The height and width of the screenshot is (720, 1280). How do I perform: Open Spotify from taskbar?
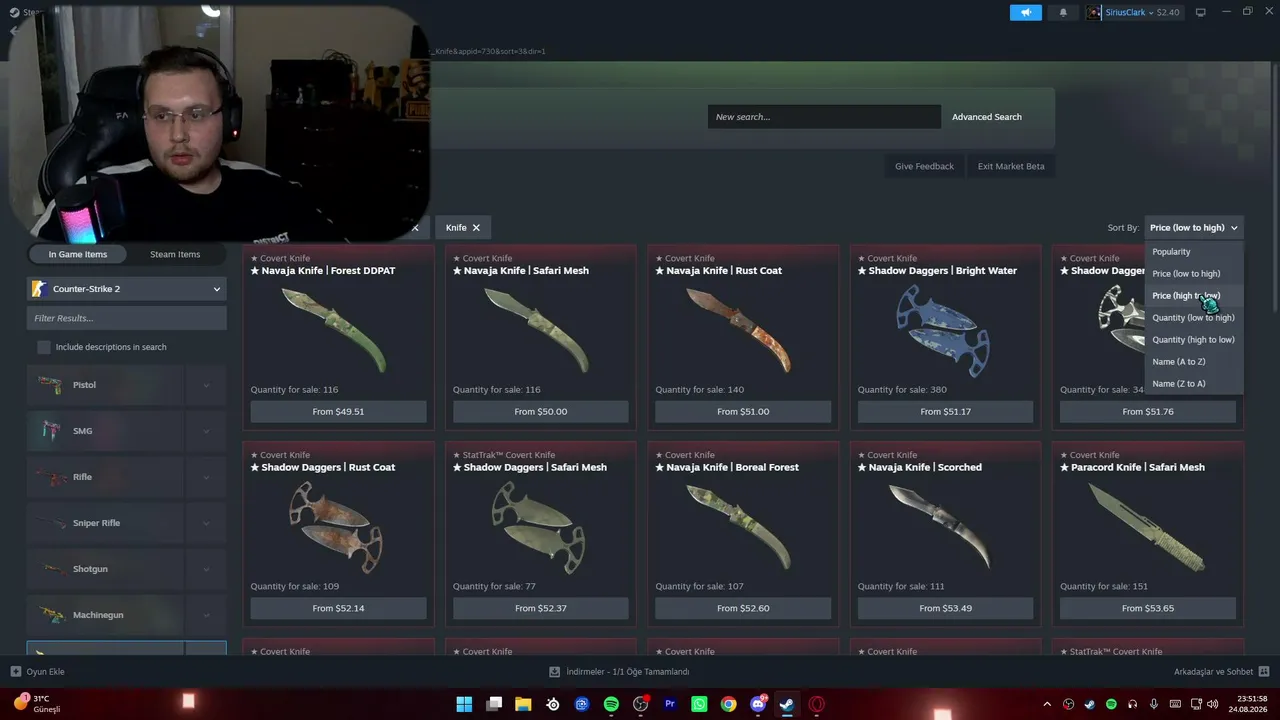(611, 704)
